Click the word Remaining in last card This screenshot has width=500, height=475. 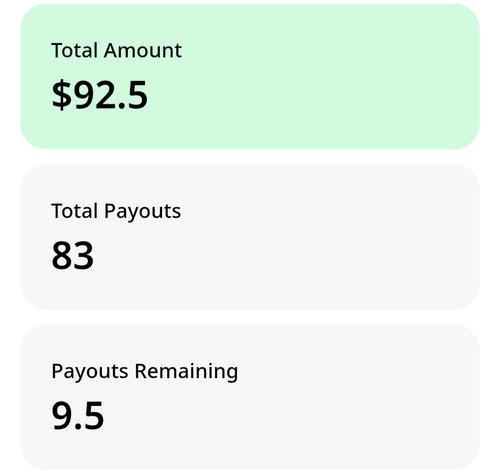[x=186, y=372]
